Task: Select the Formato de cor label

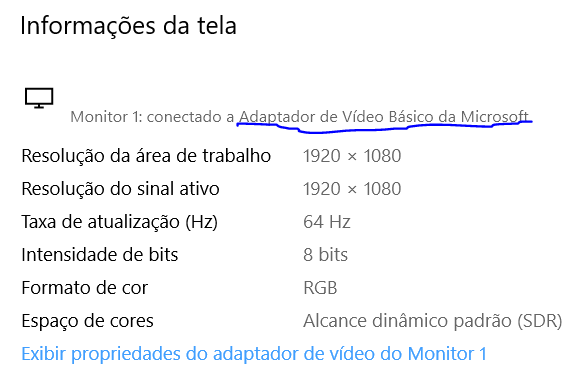Action: [84, 288]
